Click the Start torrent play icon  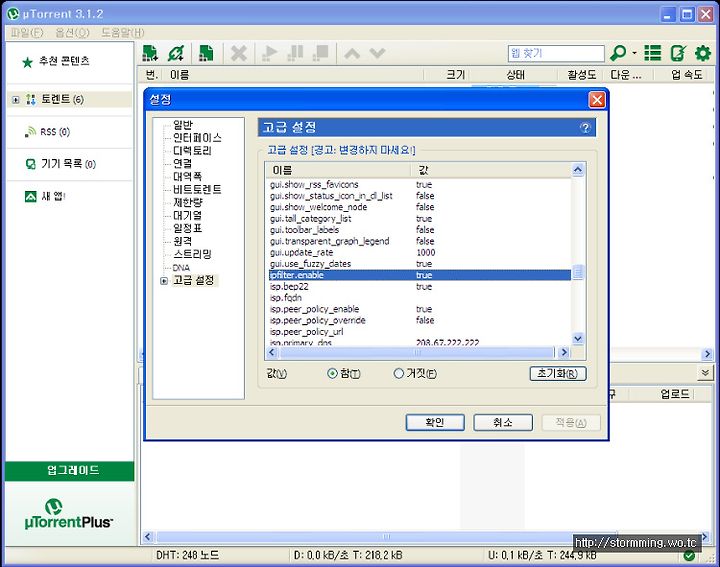270,53
